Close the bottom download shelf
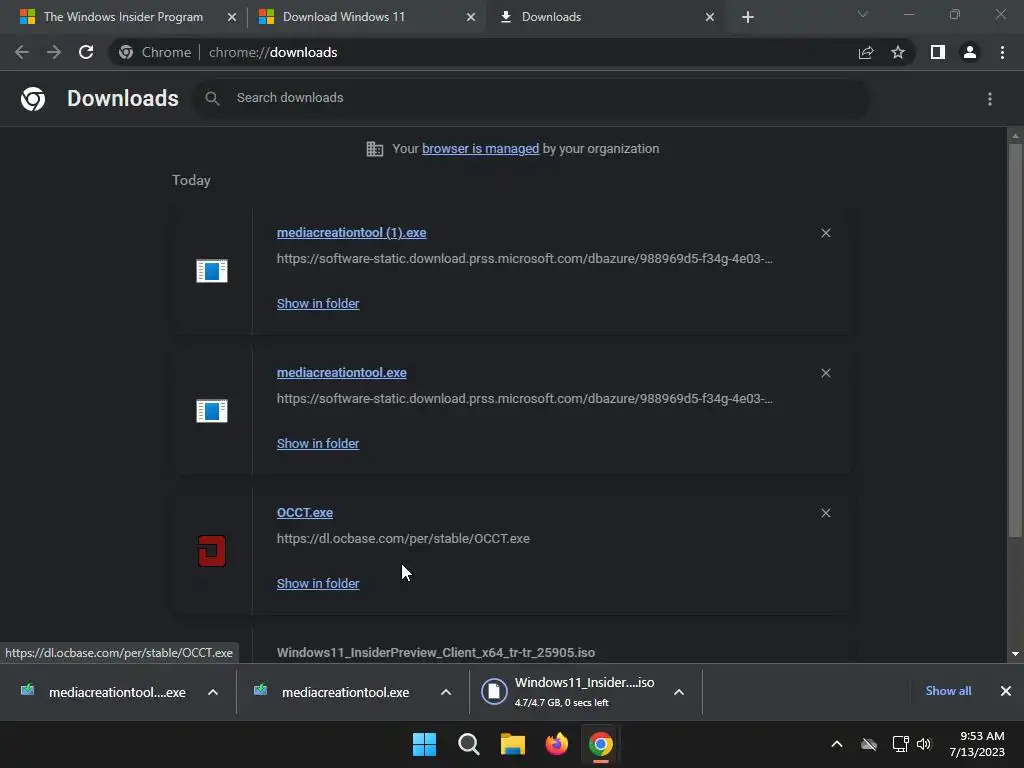Screen dimensions: 1024x768 click(1006, 691)
